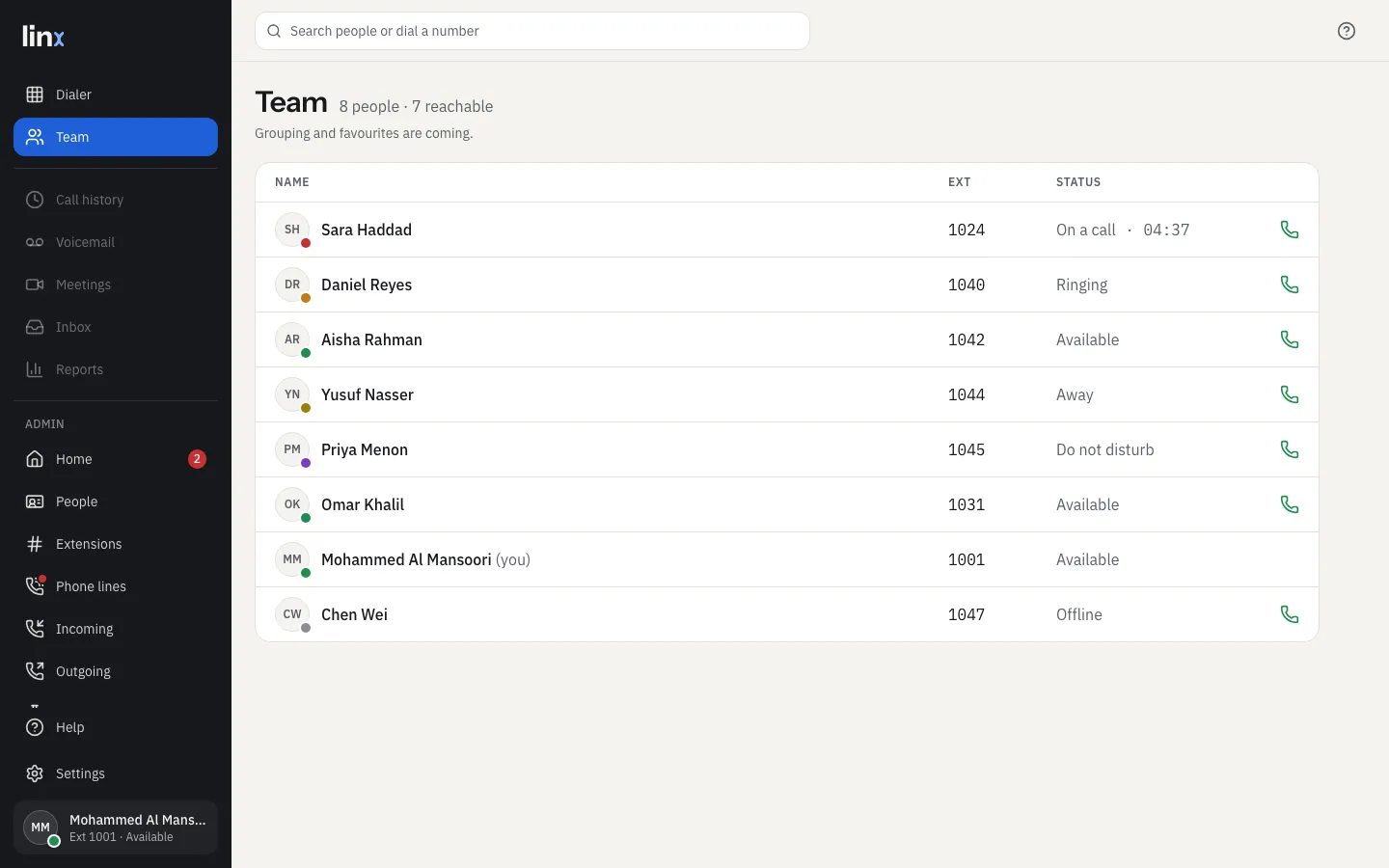Image resolution: width=1389 pixels, height=868 pixels.
Task: Click the NAME column header
Action: (x=292, y=182)
